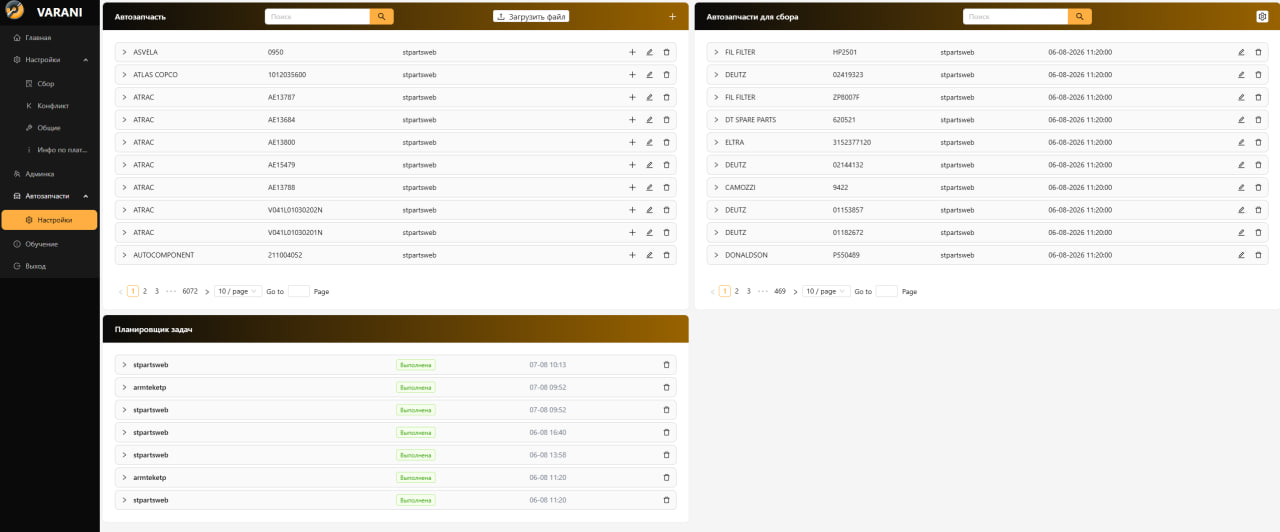Viewport: 1280px width, 532px height.
Task: Click search button in Автозапчасть panel
Action: [x=382, y=17]
